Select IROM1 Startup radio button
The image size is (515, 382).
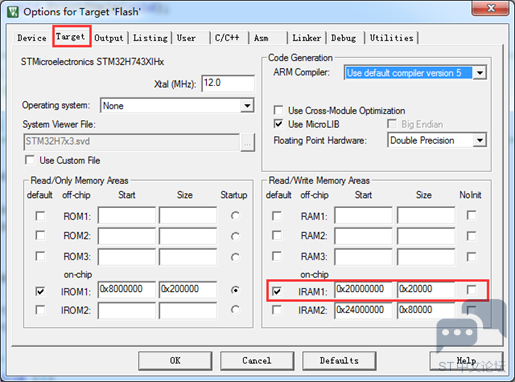coord(235,290)
